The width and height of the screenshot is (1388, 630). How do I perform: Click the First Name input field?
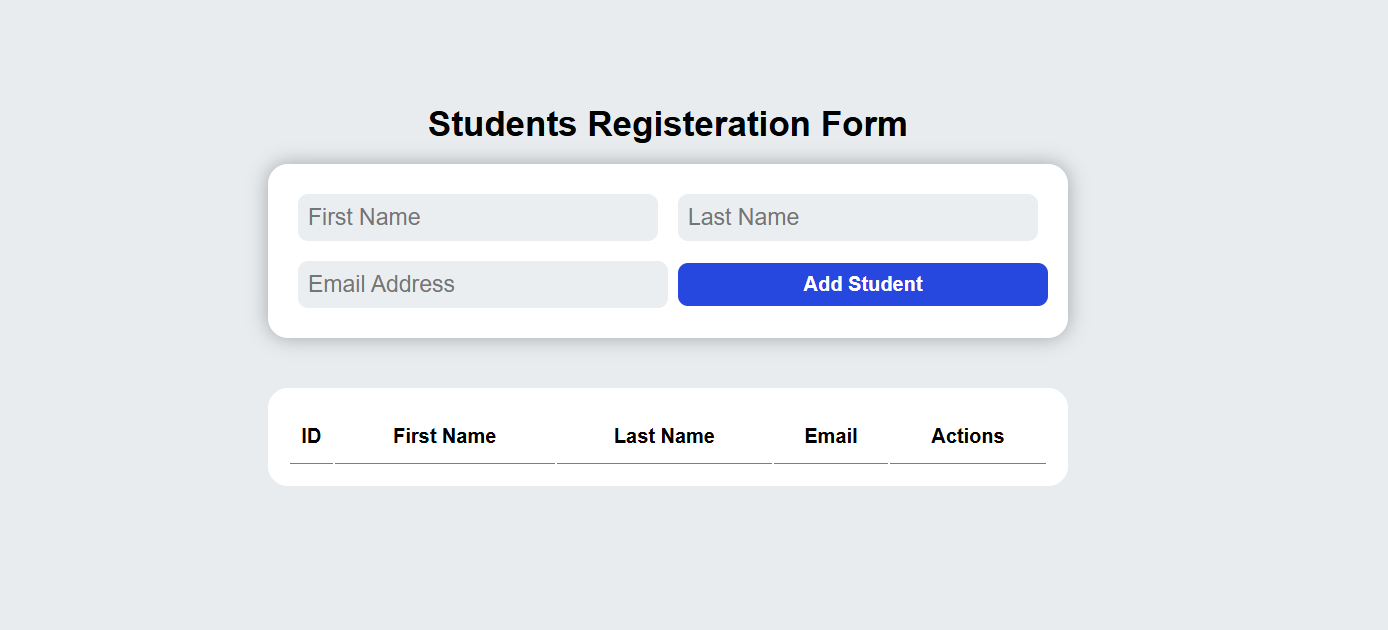tap(478, 217)
